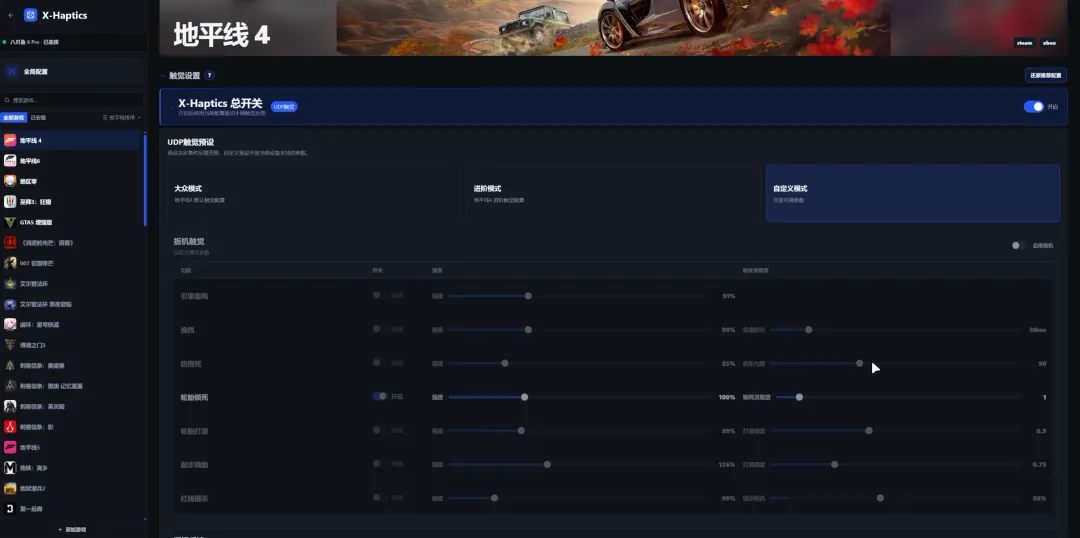Open the 地铁:离乡 game icon

click(x=10, y=468)
